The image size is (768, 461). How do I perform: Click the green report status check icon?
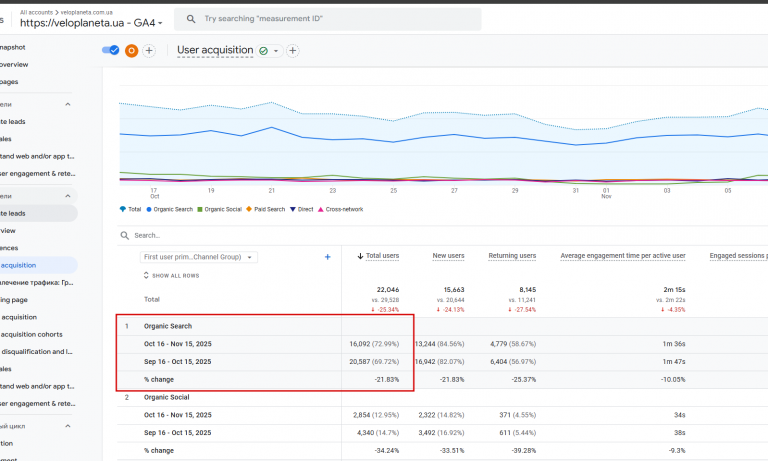tap(264, 51)
